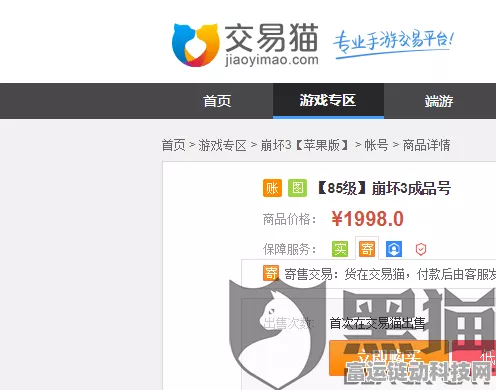Select the orange 寄 consignment service icon
The height and width of the screenshot is (390, 496).
coord(367,249)
